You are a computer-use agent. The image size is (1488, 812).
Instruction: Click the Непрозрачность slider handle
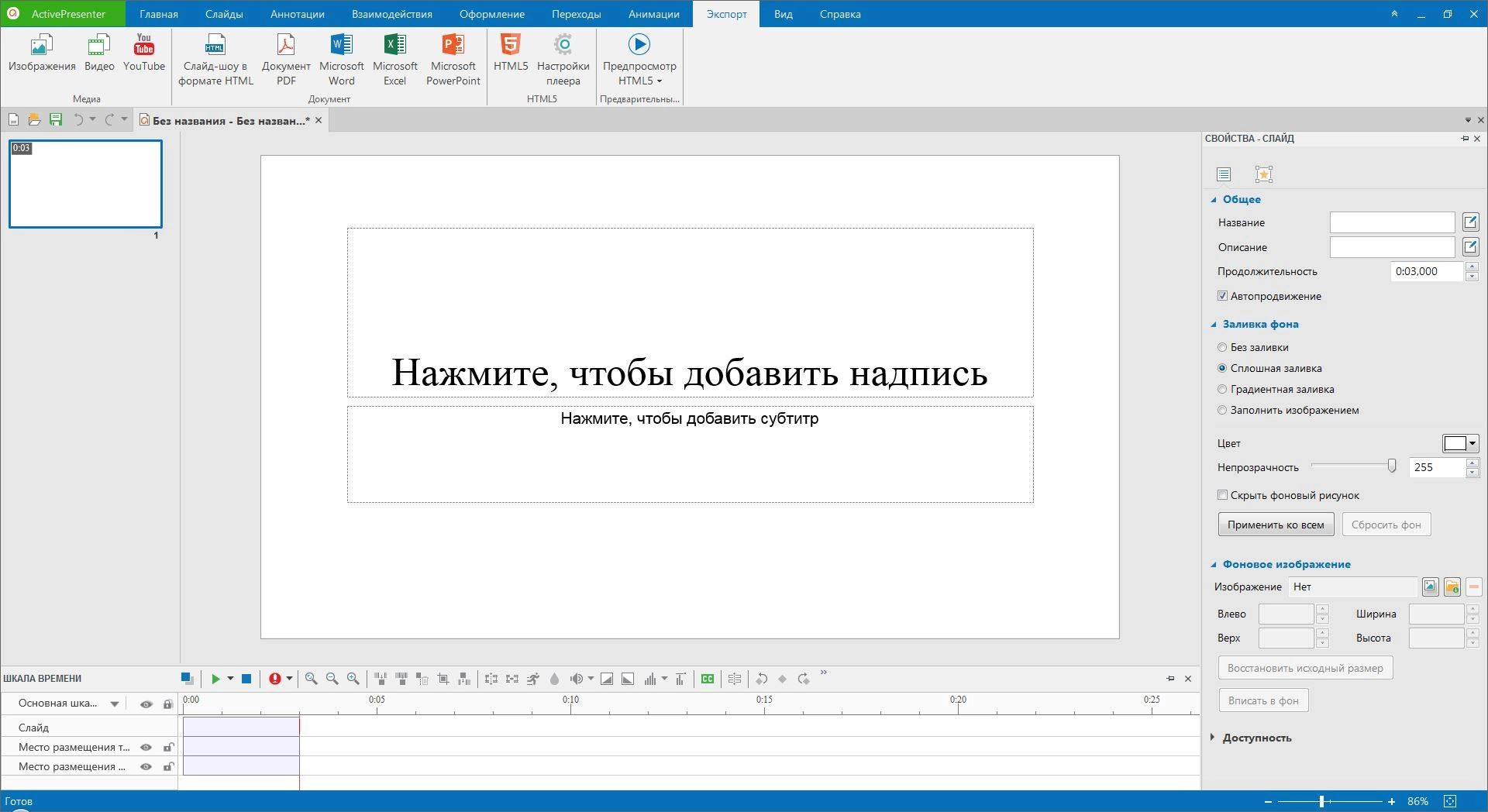click(x=1392, y=466)
